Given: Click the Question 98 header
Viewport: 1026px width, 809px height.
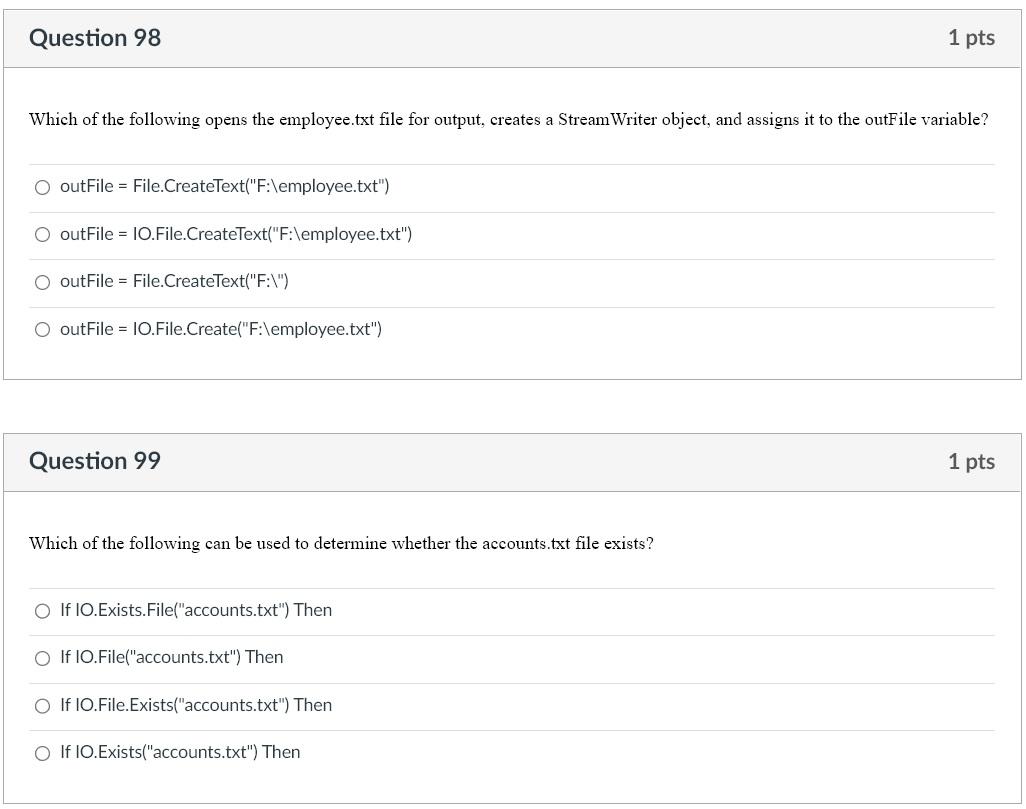Looking at the screenshot, I should coord(95,37).
